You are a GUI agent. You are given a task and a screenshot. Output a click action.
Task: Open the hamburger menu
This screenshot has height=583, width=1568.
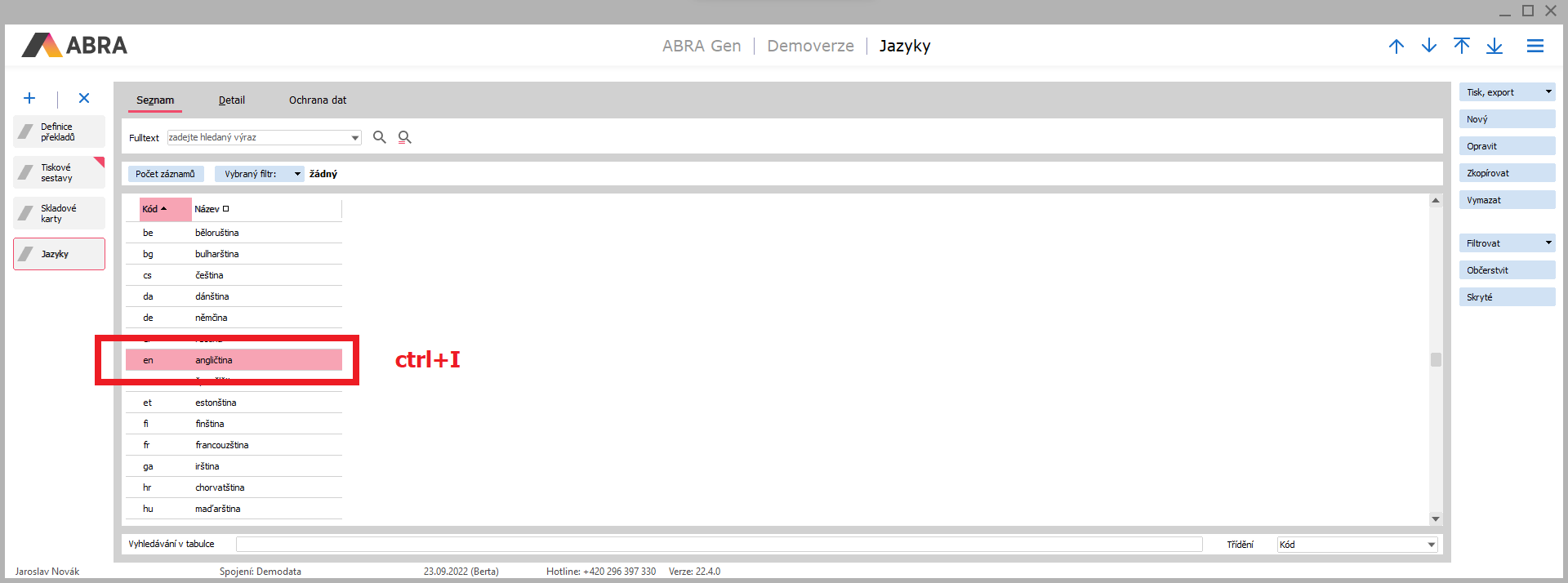(x=1535, y=46)
